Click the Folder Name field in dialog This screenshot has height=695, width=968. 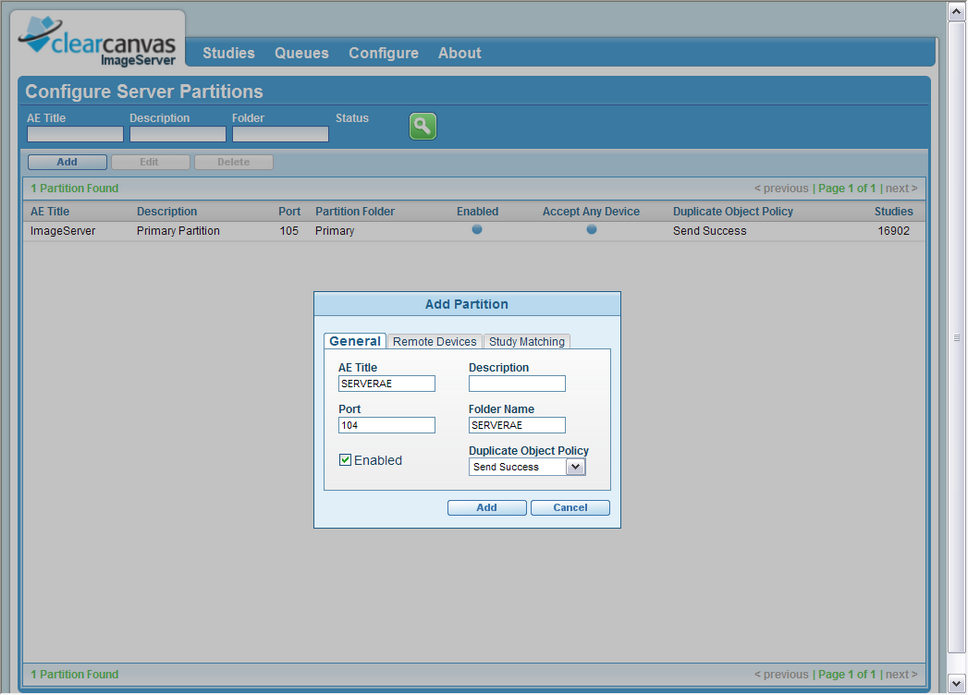[x=517, y=425]
